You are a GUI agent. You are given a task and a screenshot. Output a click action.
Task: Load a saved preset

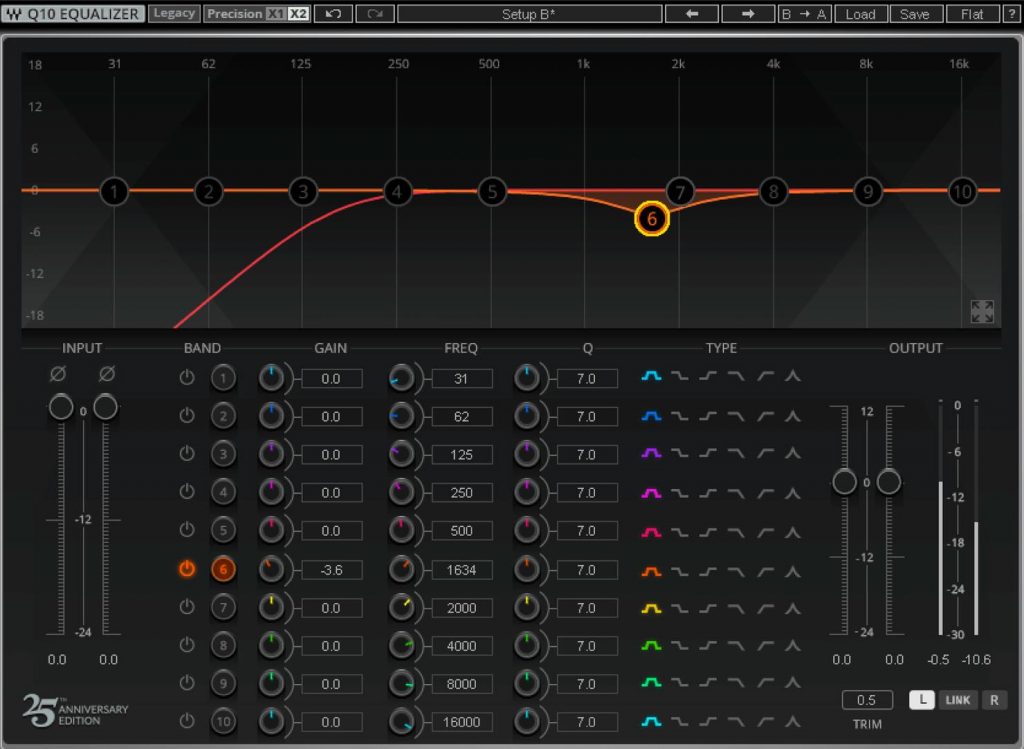(x=860, y=14)
